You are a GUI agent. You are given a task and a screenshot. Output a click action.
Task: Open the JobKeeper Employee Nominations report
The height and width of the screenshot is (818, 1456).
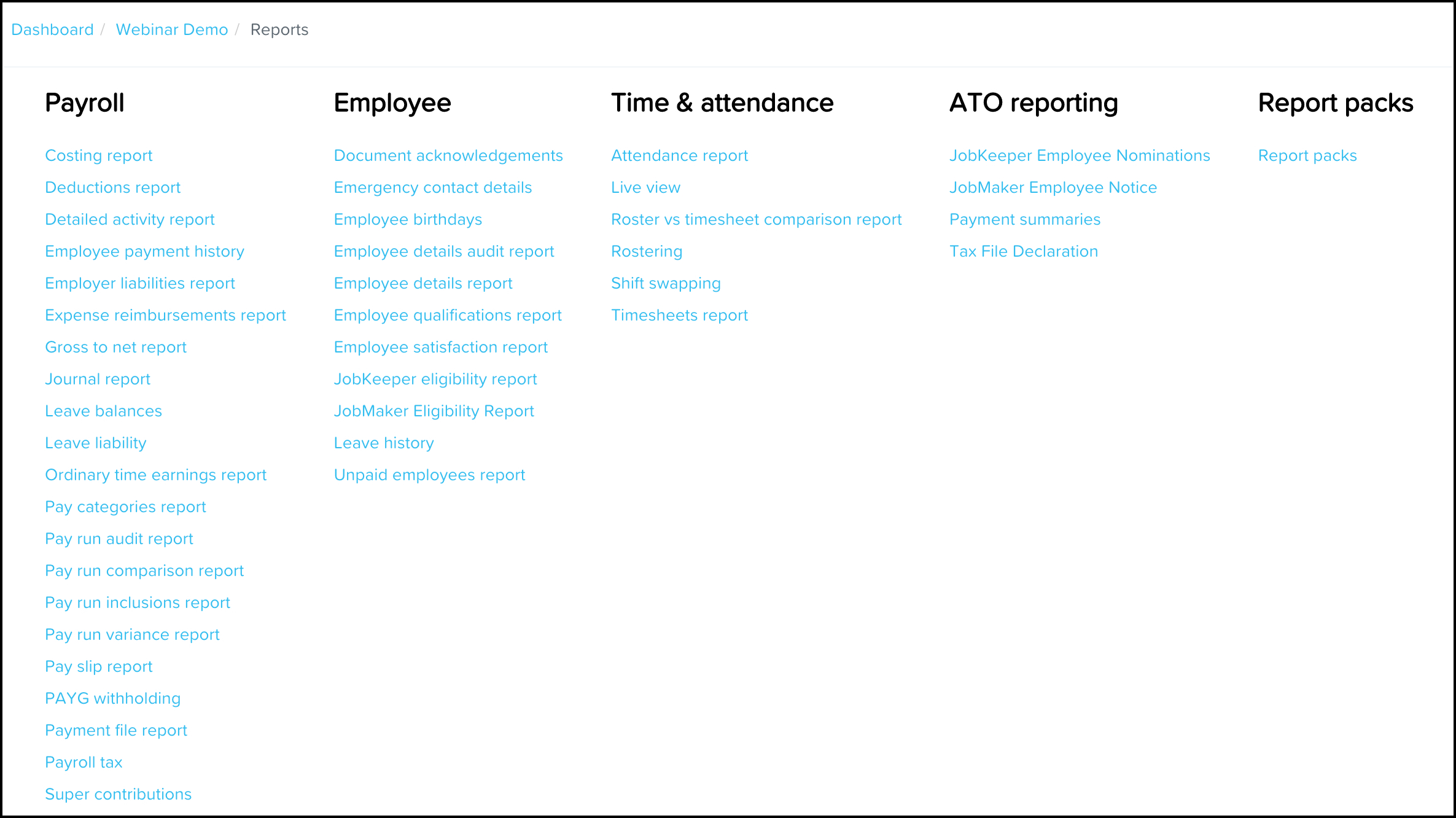[x=1081, y=154]
